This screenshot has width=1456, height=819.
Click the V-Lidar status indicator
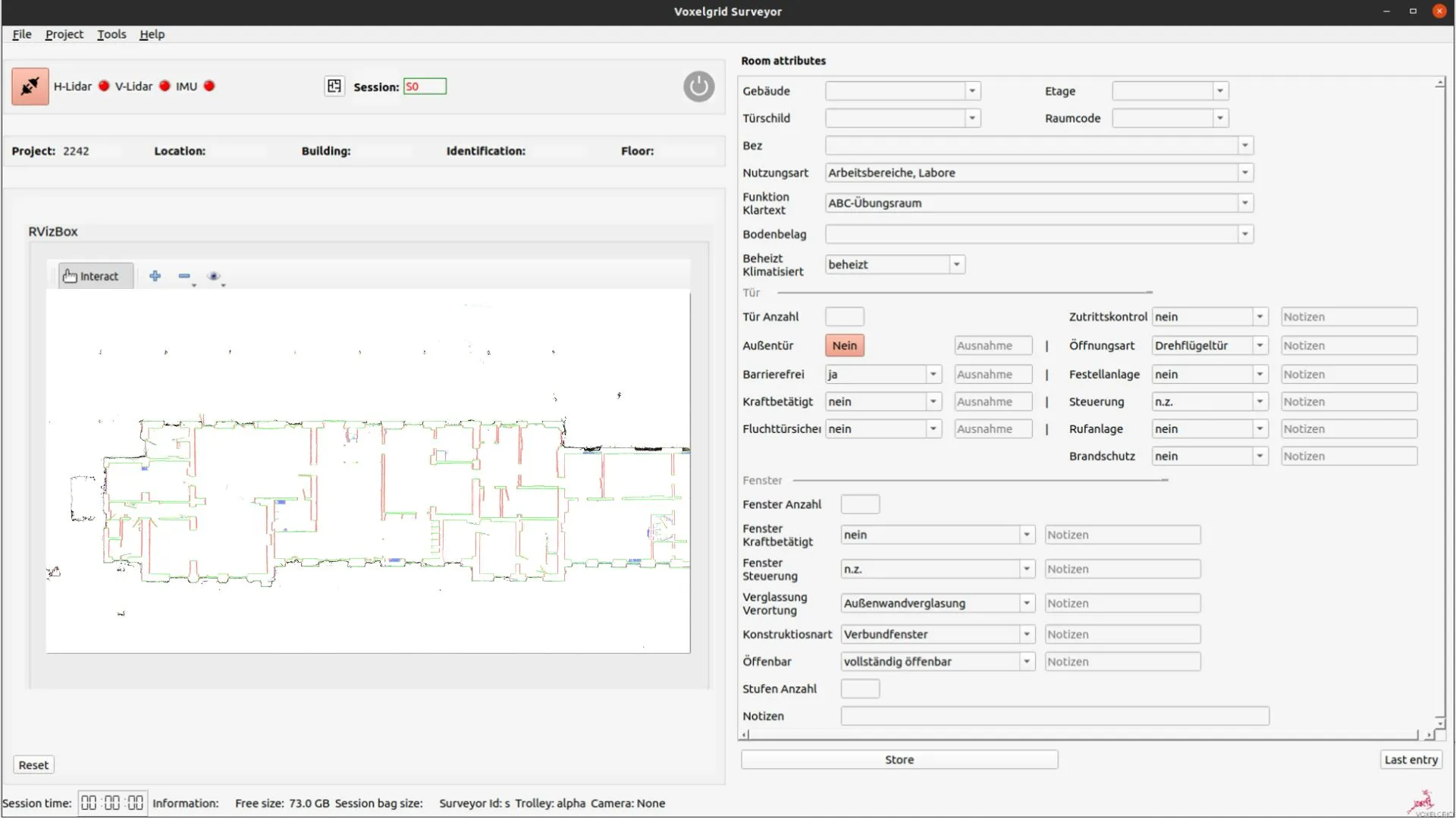(165, 86)
